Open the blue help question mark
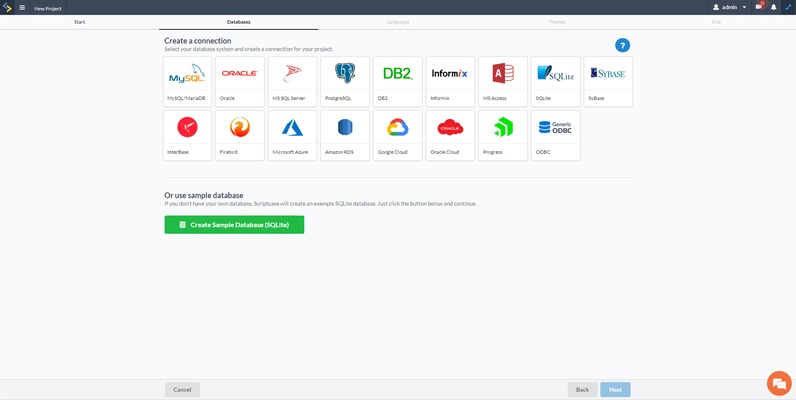Image resolution: width=796 pixels, height=400 pixels. click(x=622, y=45)
